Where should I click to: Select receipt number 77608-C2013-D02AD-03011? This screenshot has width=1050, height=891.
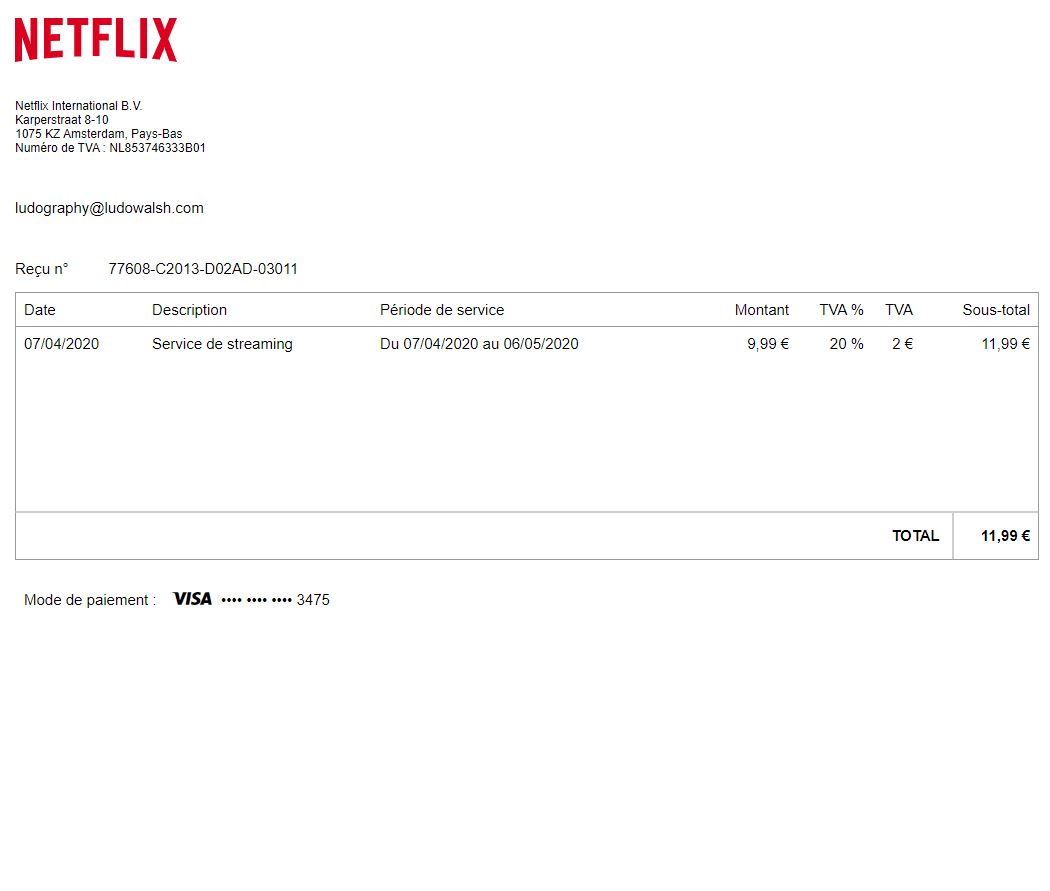pyautogui.click(x=203, y=269)
